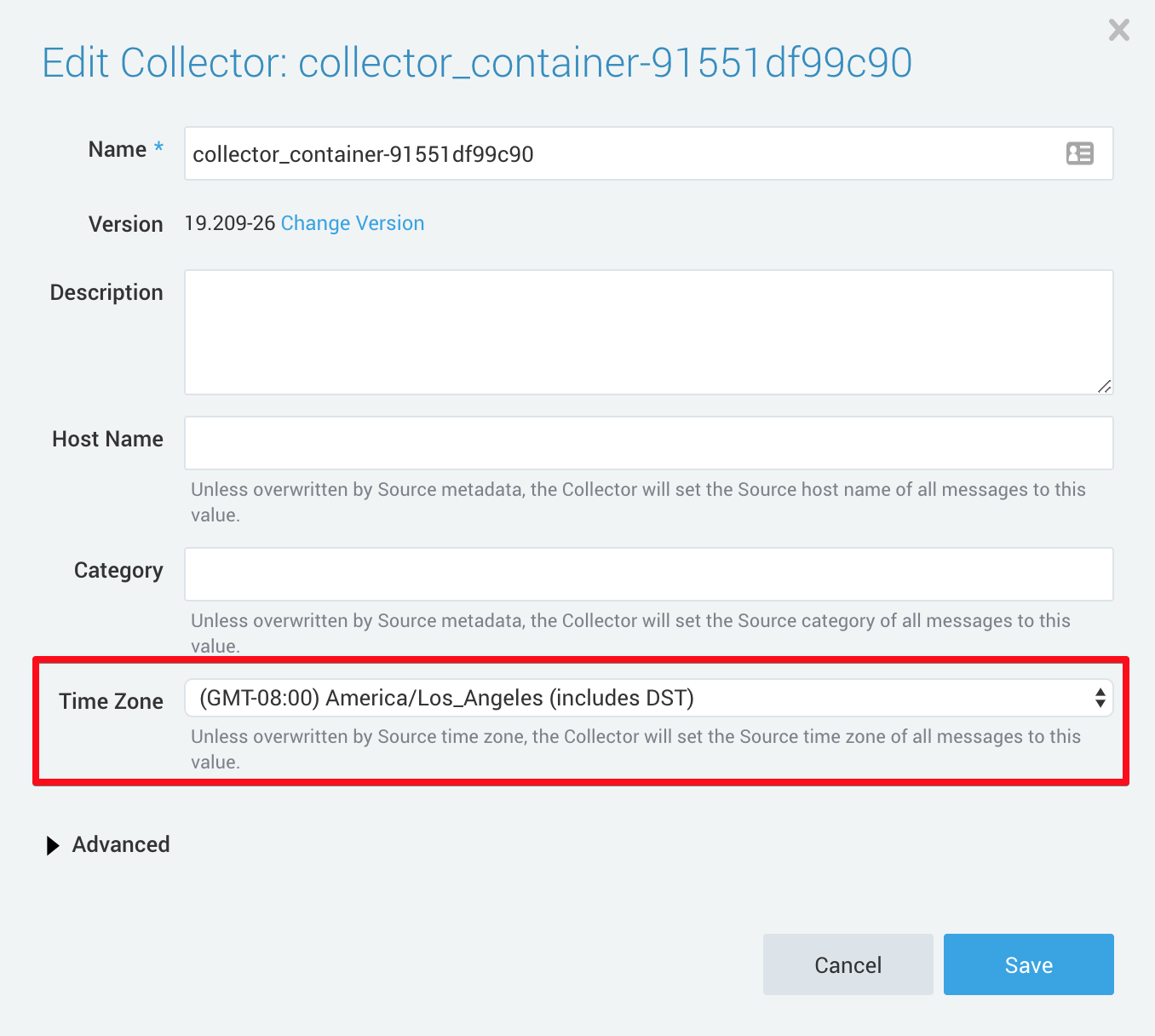Click the Description field label
The height and width of the screenshot is (1036, 1155).
tap(106, 293)
